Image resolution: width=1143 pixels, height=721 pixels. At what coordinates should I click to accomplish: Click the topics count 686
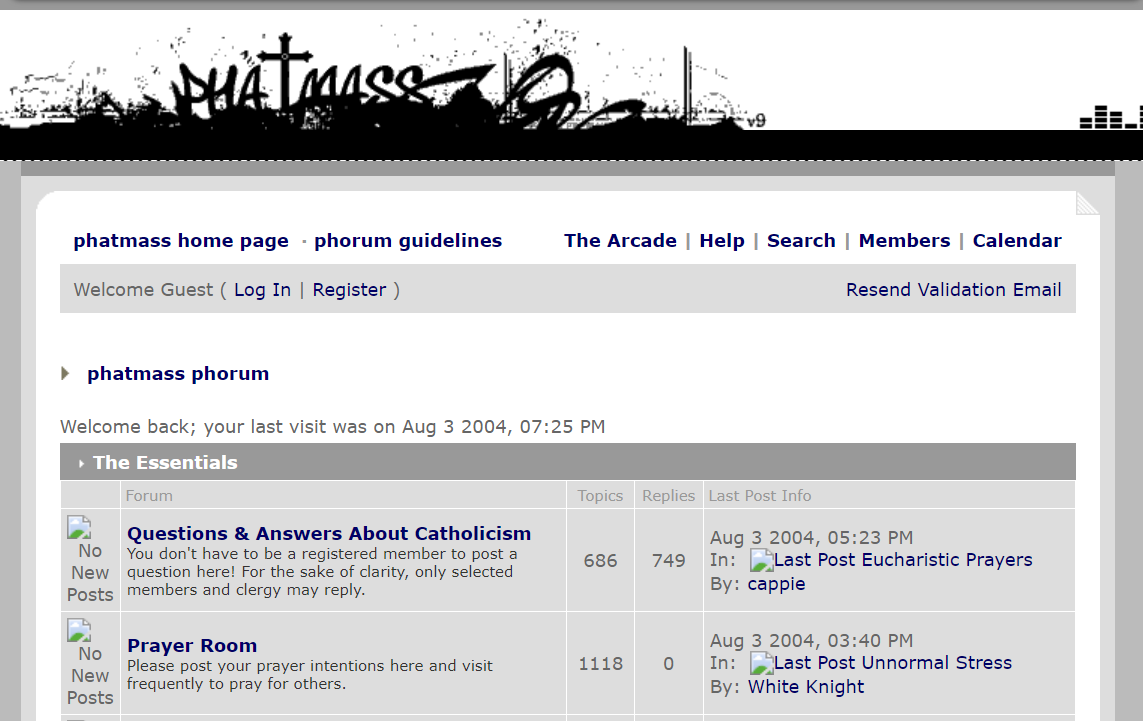coord(601,561)
